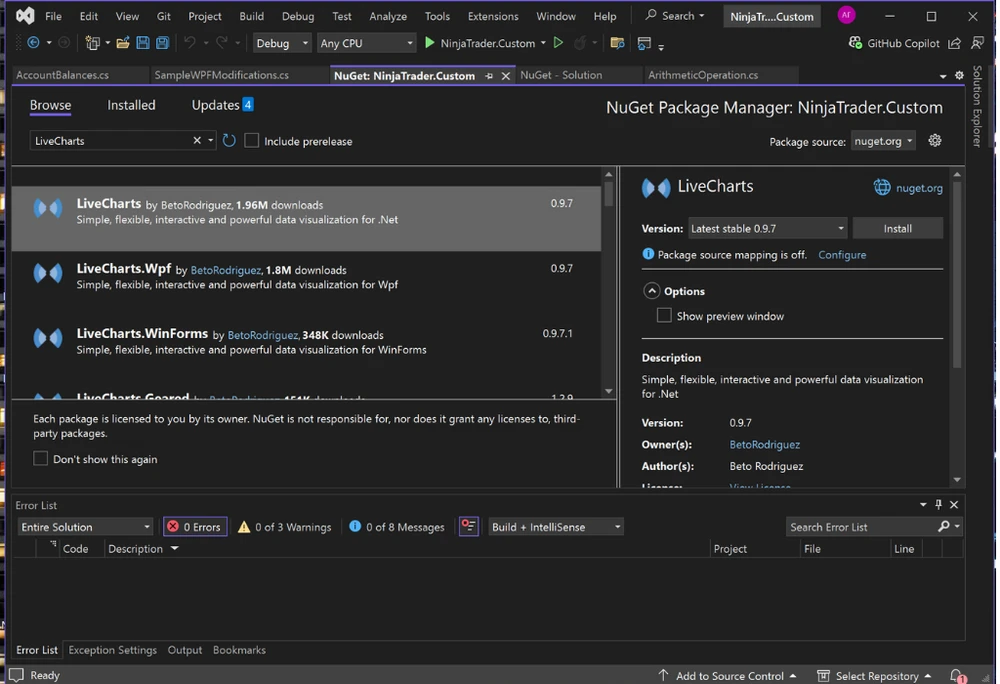This screenshot has width=1000, height=684.
Task: Redo with the toolbar redo arrow
Action: click(x=221, y=43)
